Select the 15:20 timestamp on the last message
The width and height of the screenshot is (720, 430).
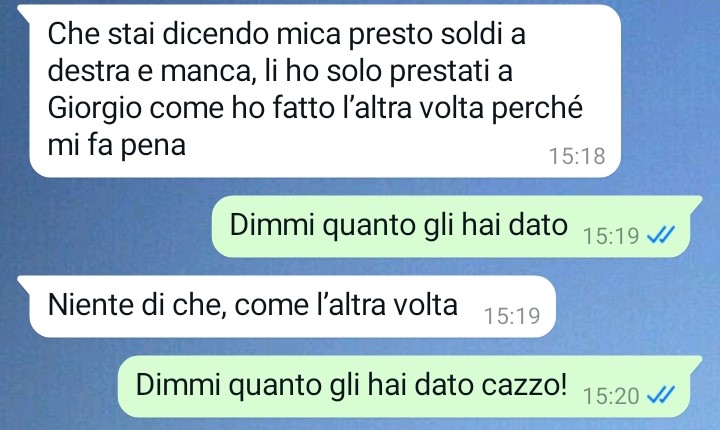point(611,396)
